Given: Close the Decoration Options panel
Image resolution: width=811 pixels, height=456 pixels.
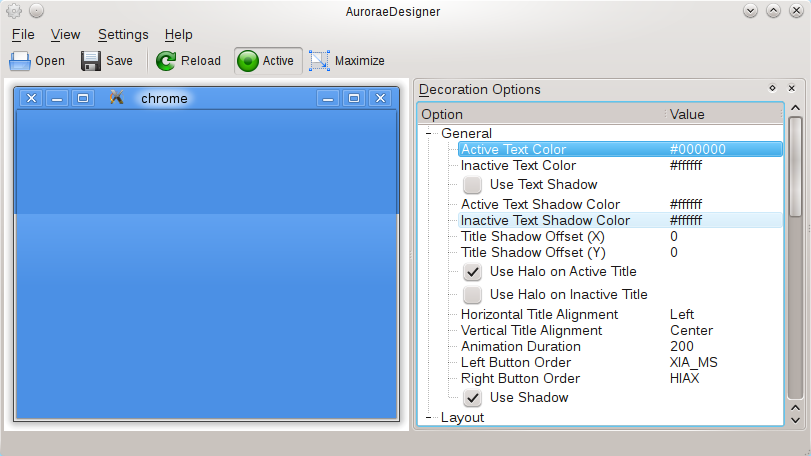Looking at the screenshot, I should (791, 88).
